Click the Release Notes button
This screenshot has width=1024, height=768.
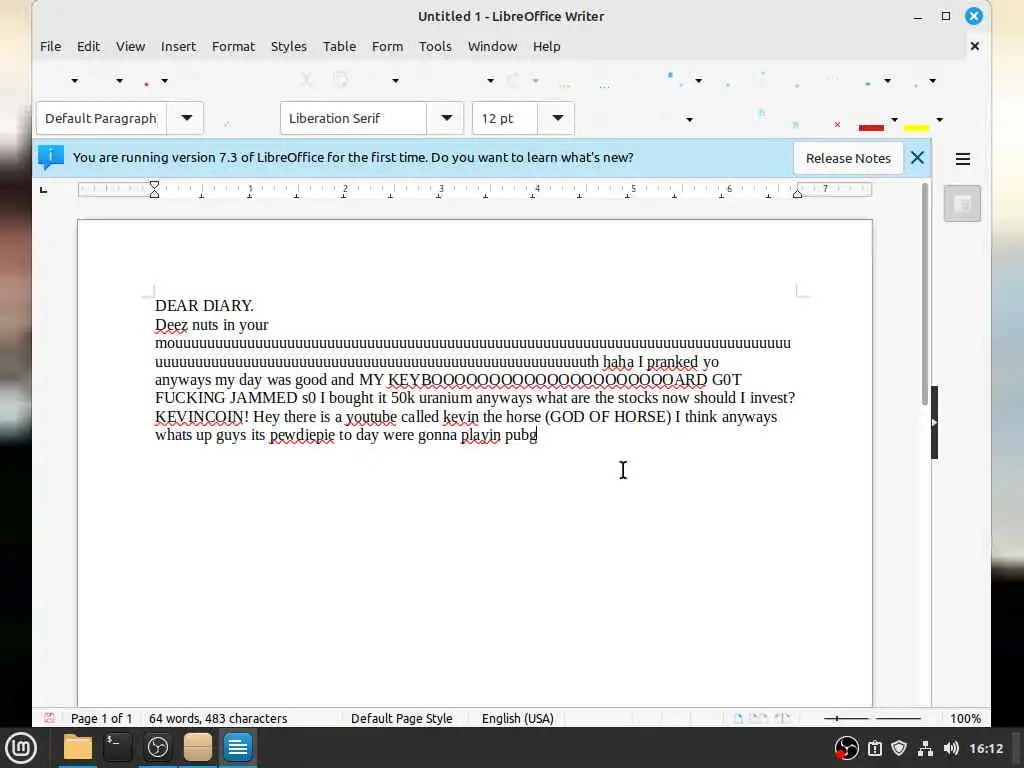[848, 158]
